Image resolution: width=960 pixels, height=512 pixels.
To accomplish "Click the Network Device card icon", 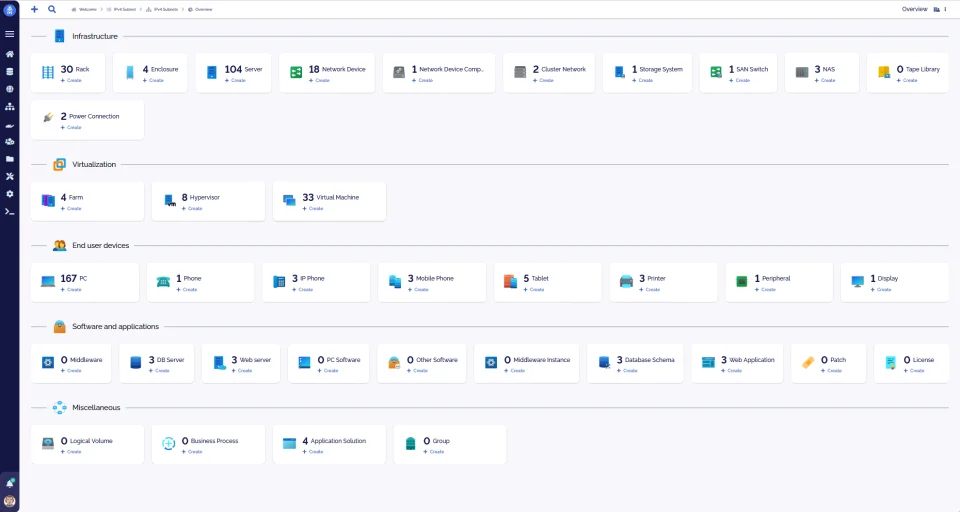I will 296,72.
